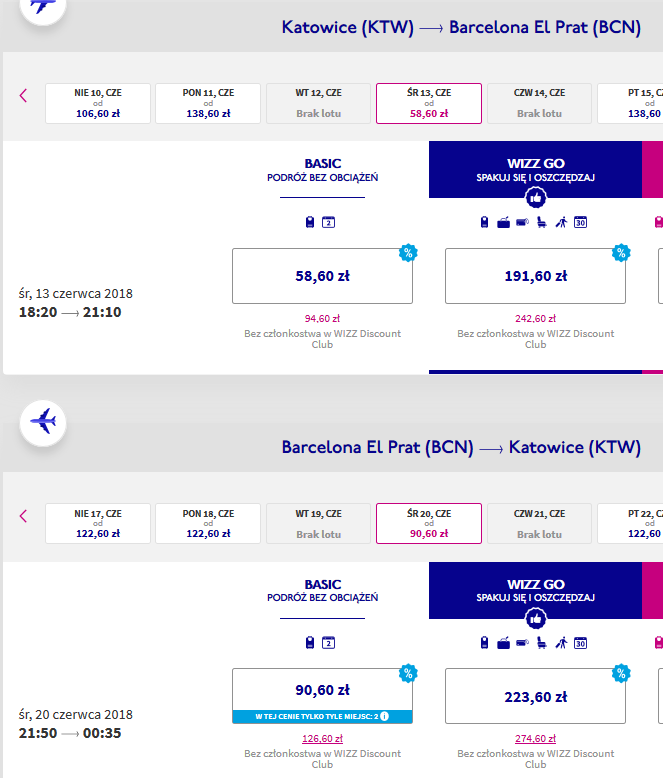Choose outbound WIZZ GO fare 191,60 zł
The width and height of the screenshot is (663, 778).
535,276
